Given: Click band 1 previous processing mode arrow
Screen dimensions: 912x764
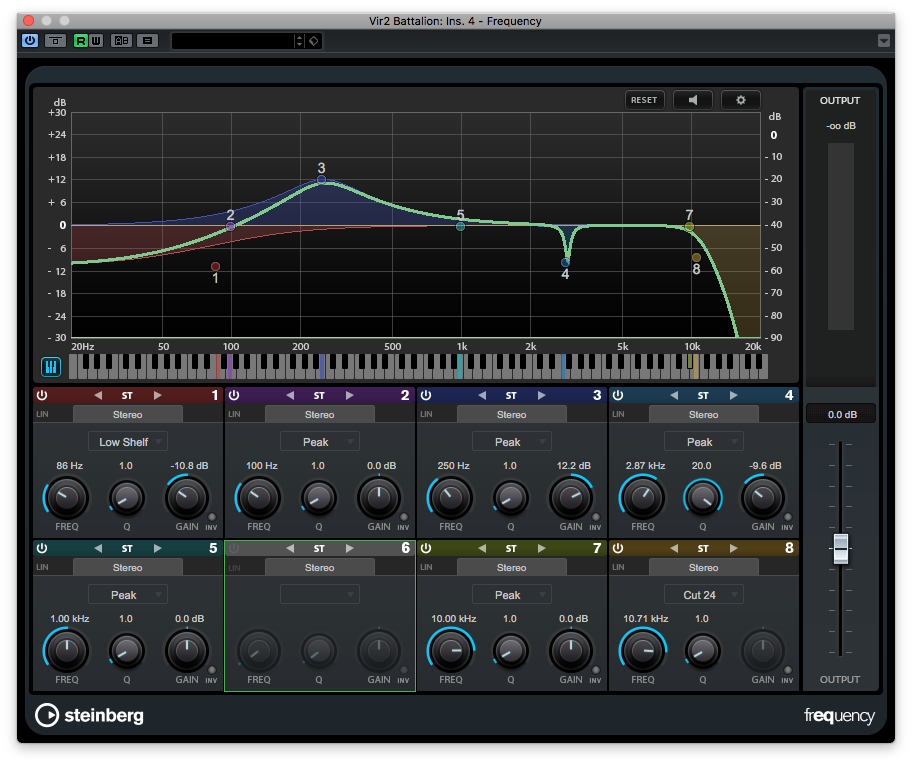Looking at the screenshot, I should coord(98,395).
